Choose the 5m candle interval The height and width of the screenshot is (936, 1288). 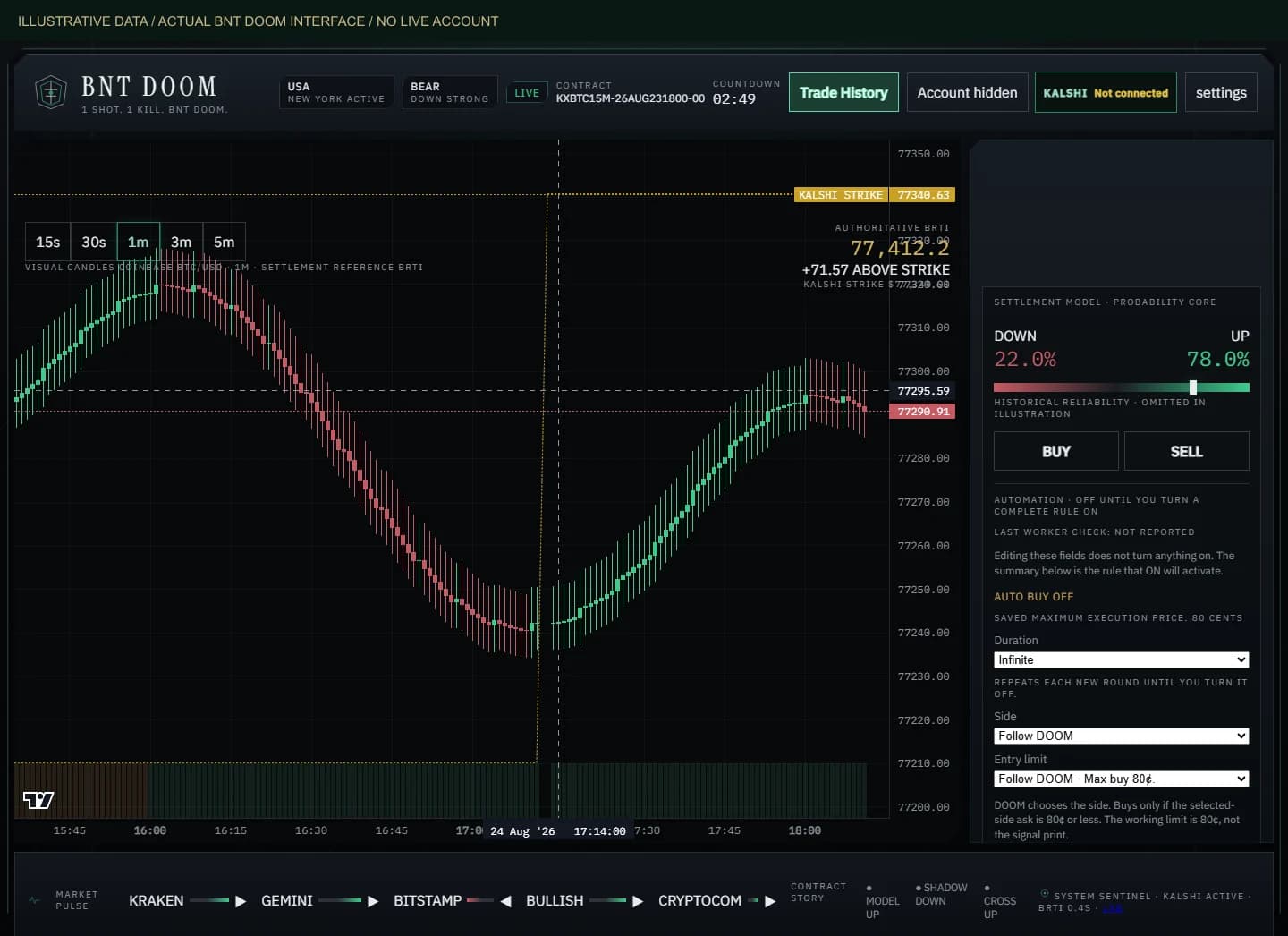(x=225, y=242)
